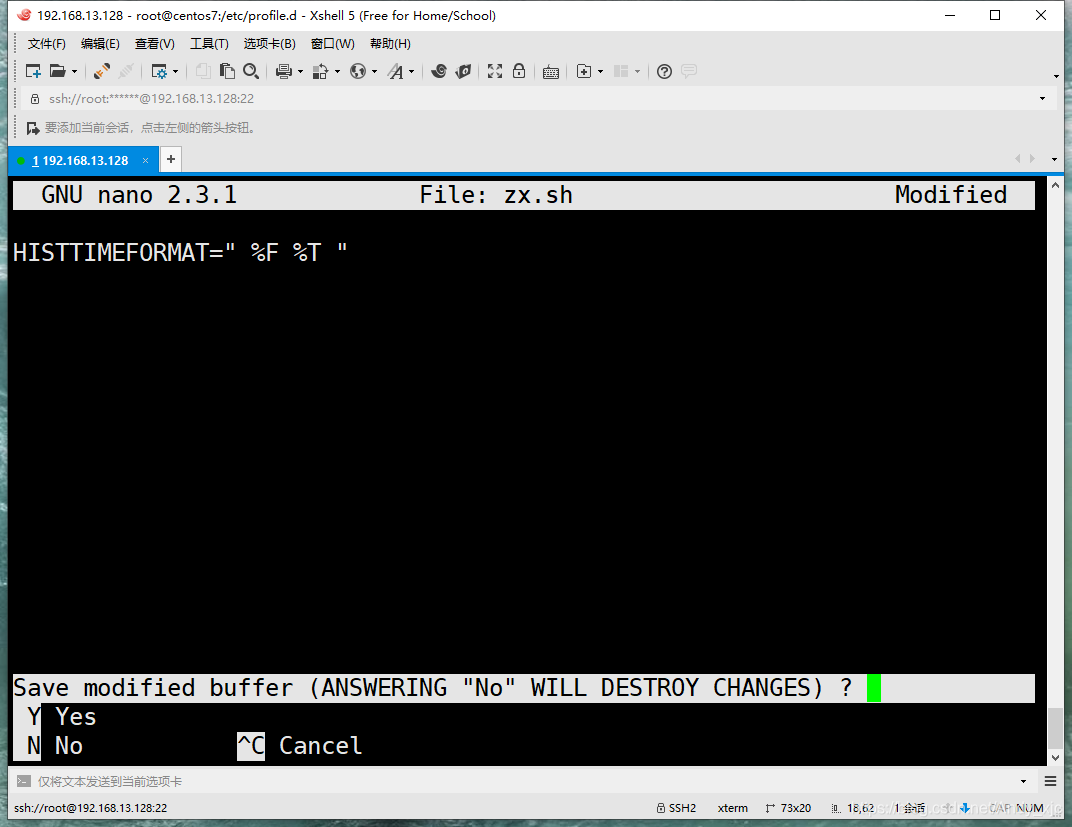Expand the color scheme dropdown arrow
The height and width of the screenshot is (827, 1072).
pos(337,72)
